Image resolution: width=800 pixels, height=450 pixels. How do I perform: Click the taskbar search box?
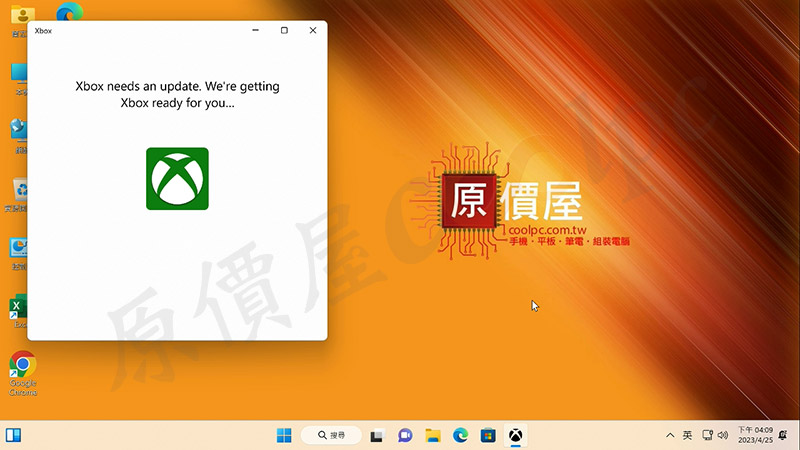331,435
